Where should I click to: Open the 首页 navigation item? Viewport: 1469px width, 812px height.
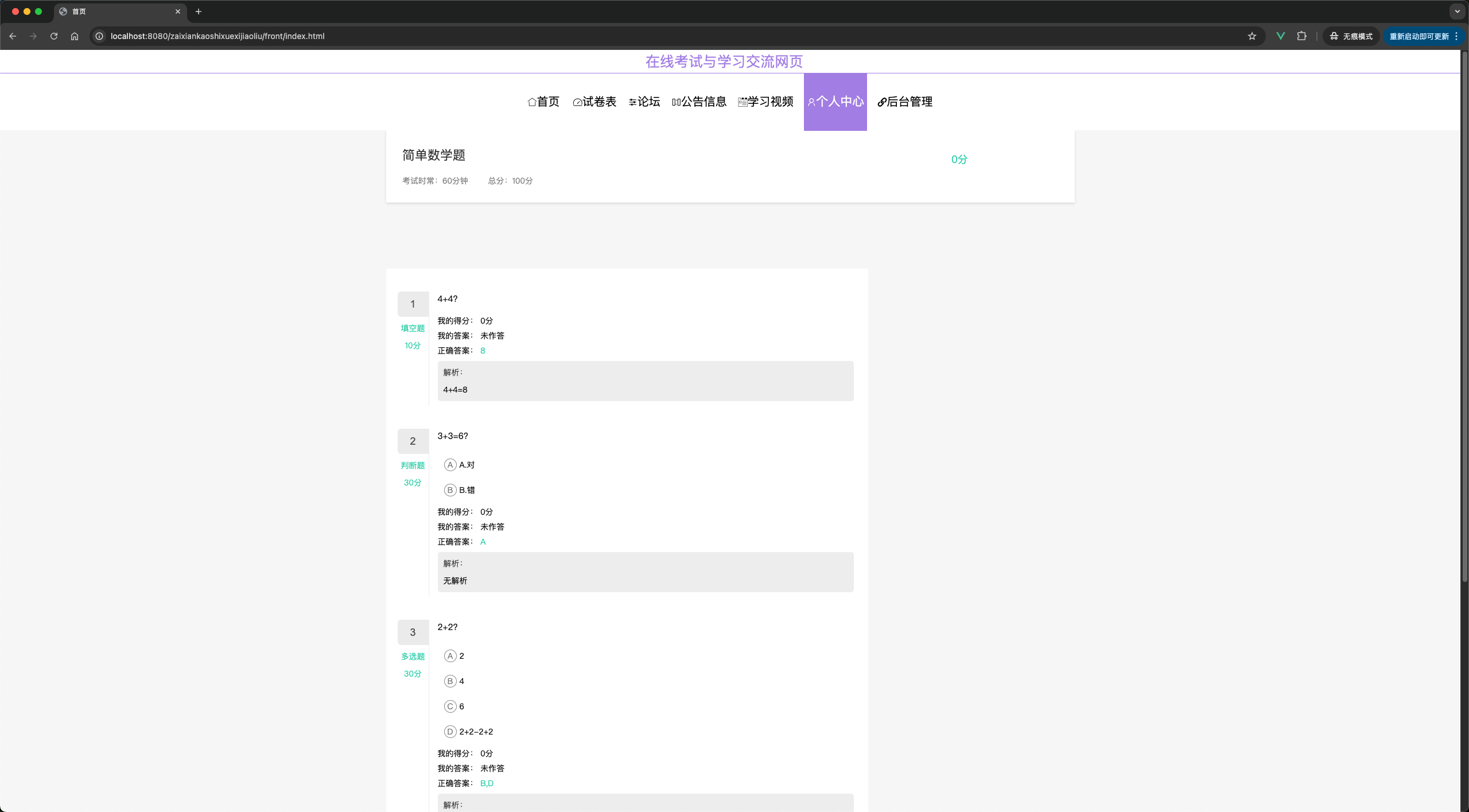[543, 102]
